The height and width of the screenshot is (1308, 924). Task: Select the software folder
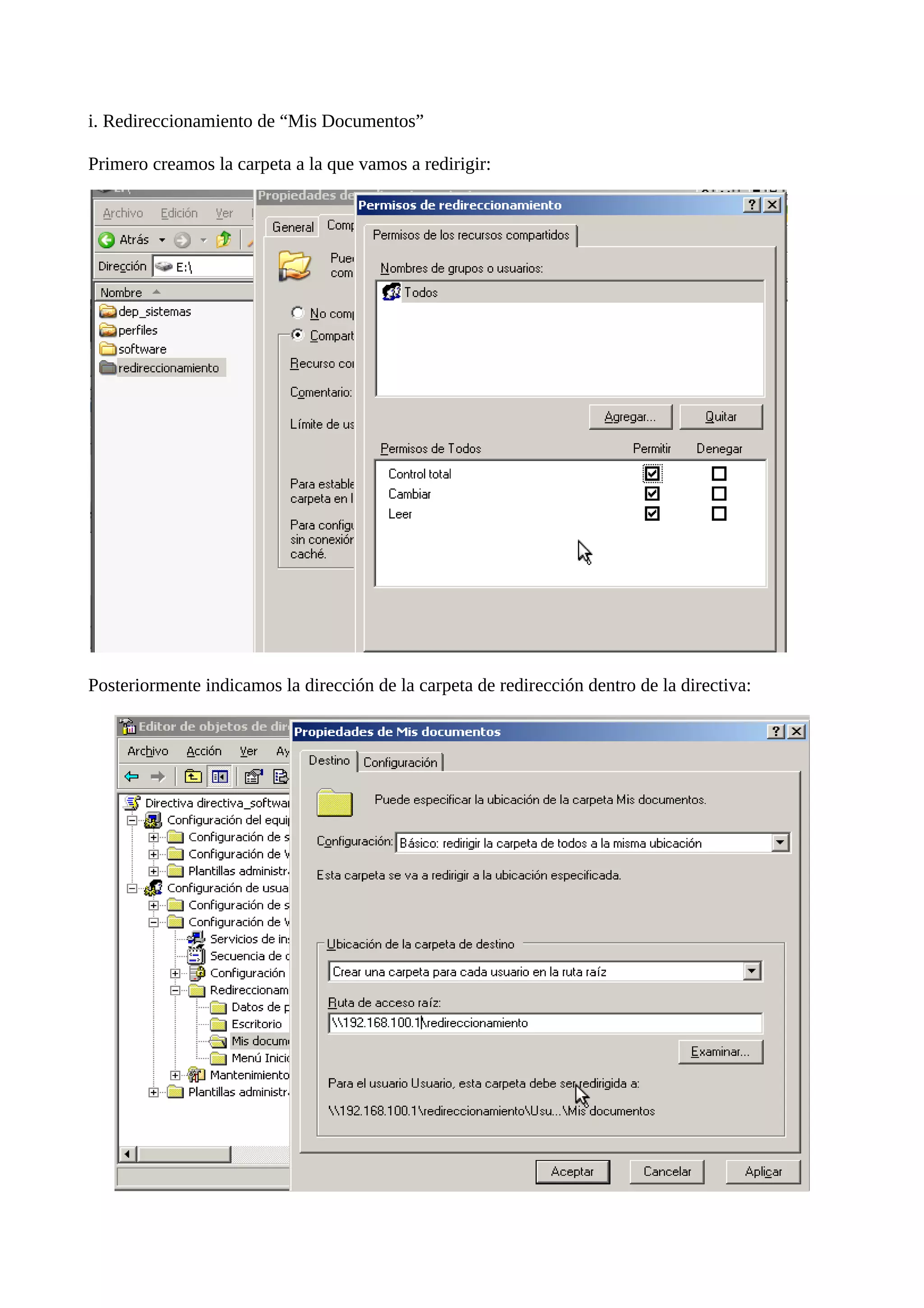click(133, 349)
